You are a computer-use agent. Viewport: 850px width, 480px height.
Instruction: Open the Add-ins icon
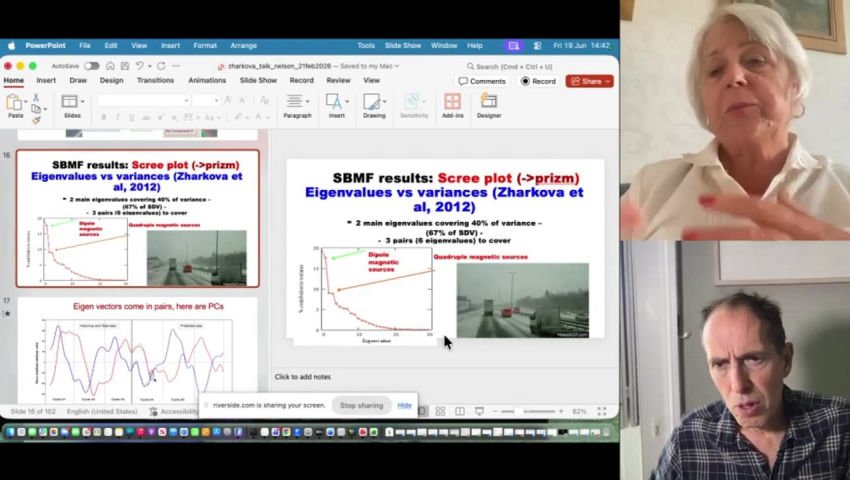tap(452, 101)
